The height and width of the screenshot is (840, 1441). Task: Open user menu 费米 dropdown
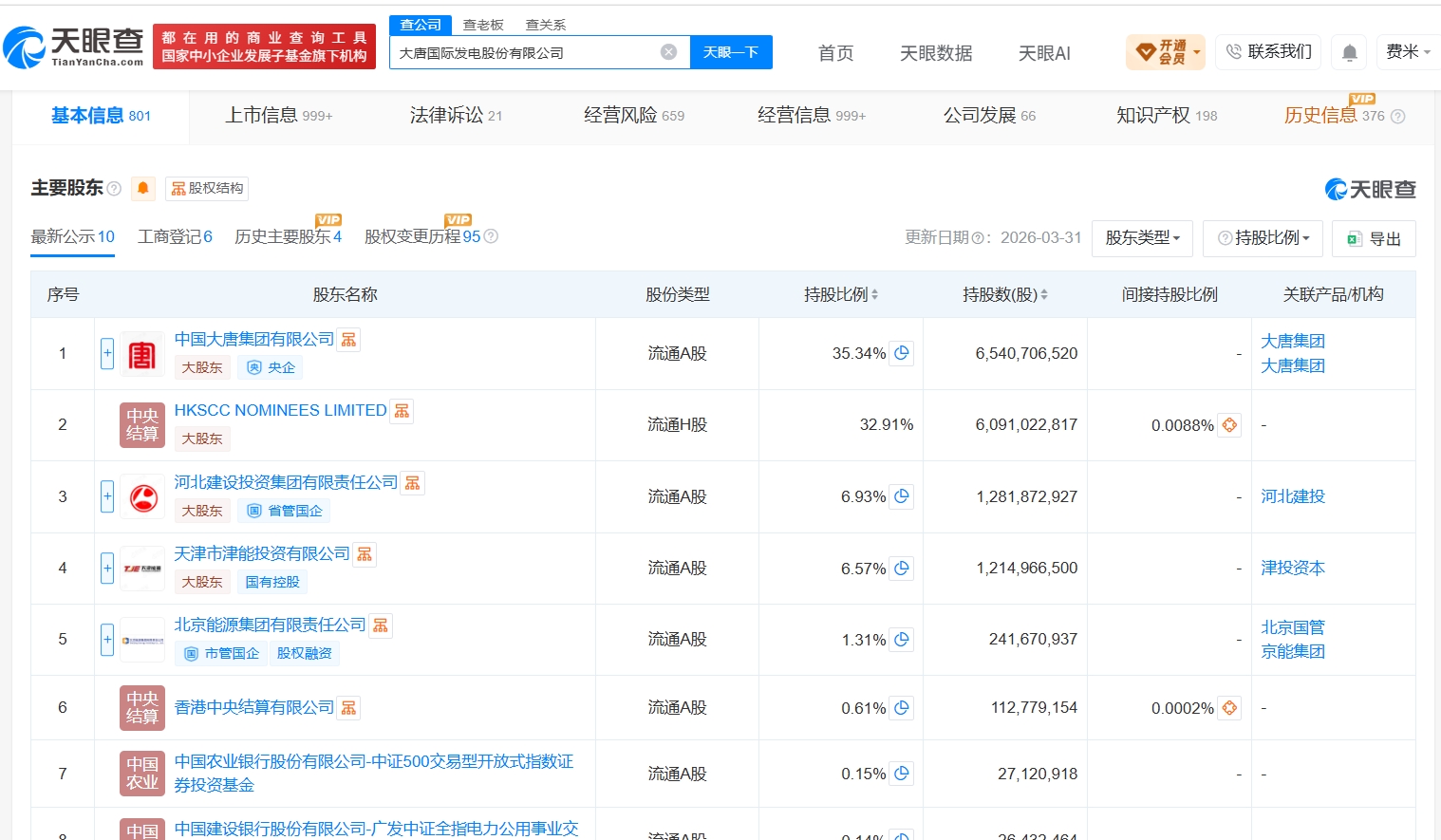coord(1408,52)
